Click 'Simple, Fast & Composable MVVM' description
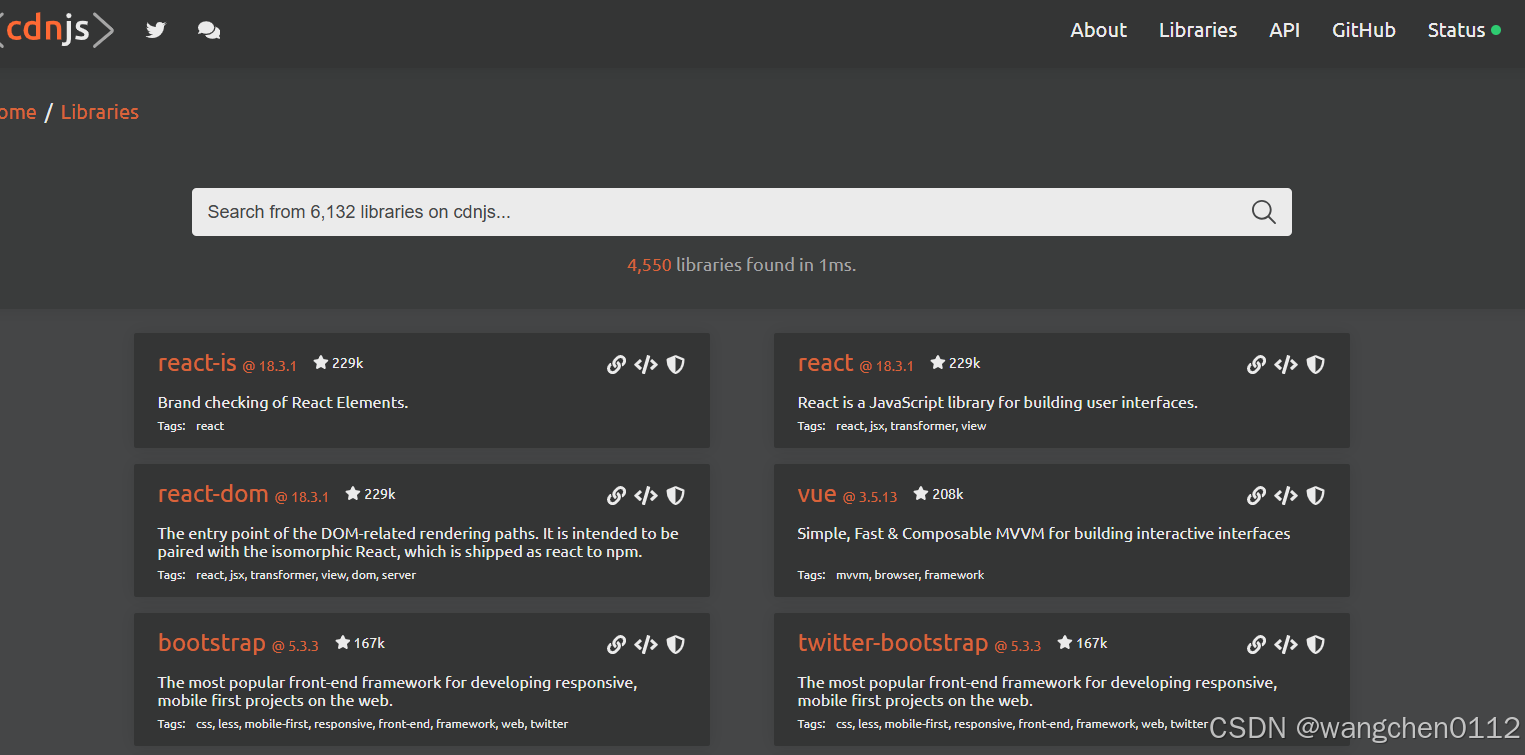 tap(1044, 534)
